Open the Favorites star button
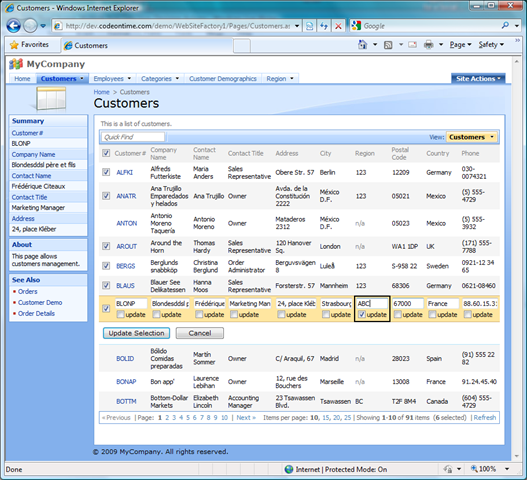The image size is (527, 480). 29,45
